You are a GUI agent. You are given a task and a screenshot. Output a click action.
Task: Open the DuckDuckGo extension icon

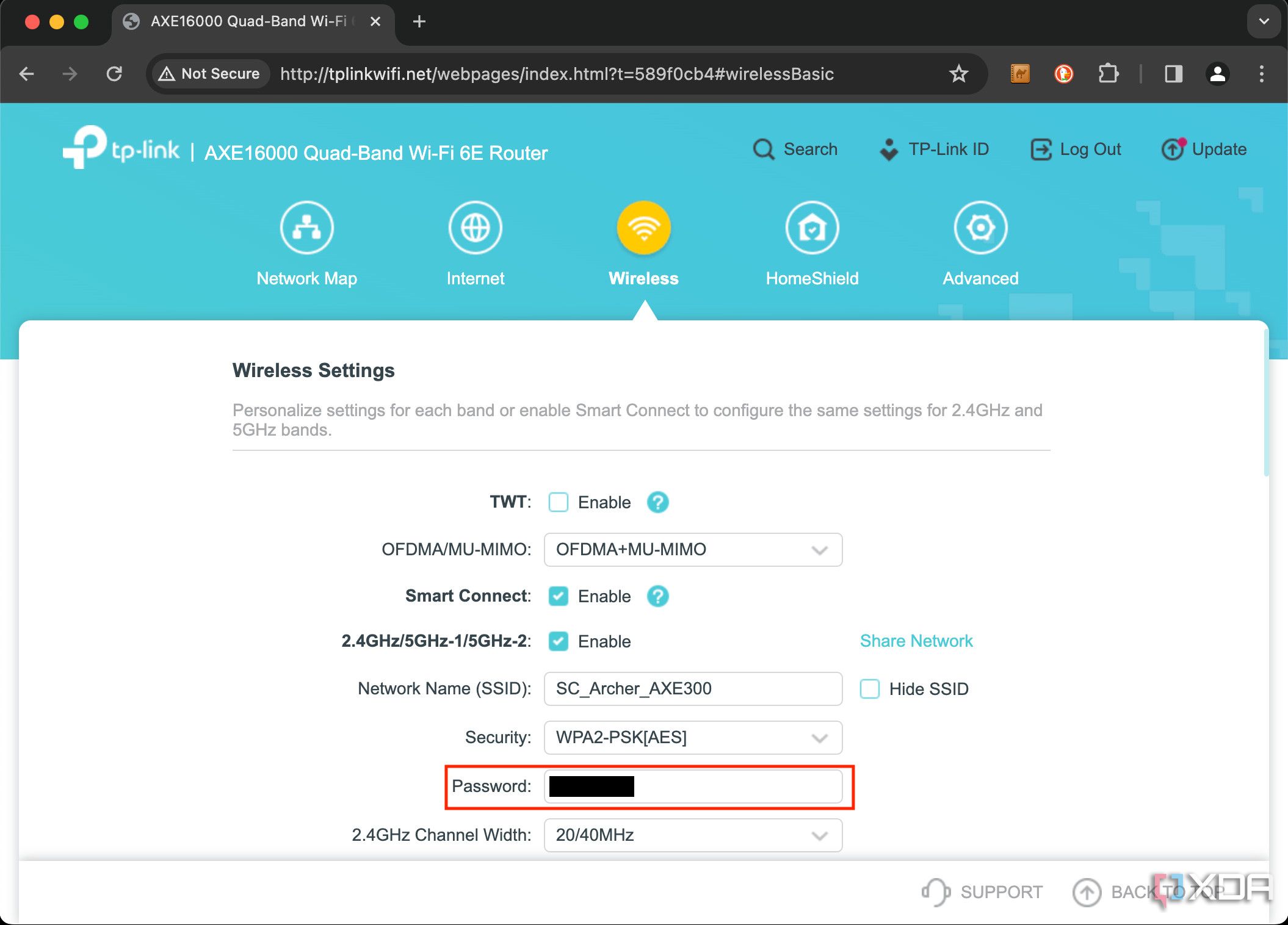tap(1063, 74)
